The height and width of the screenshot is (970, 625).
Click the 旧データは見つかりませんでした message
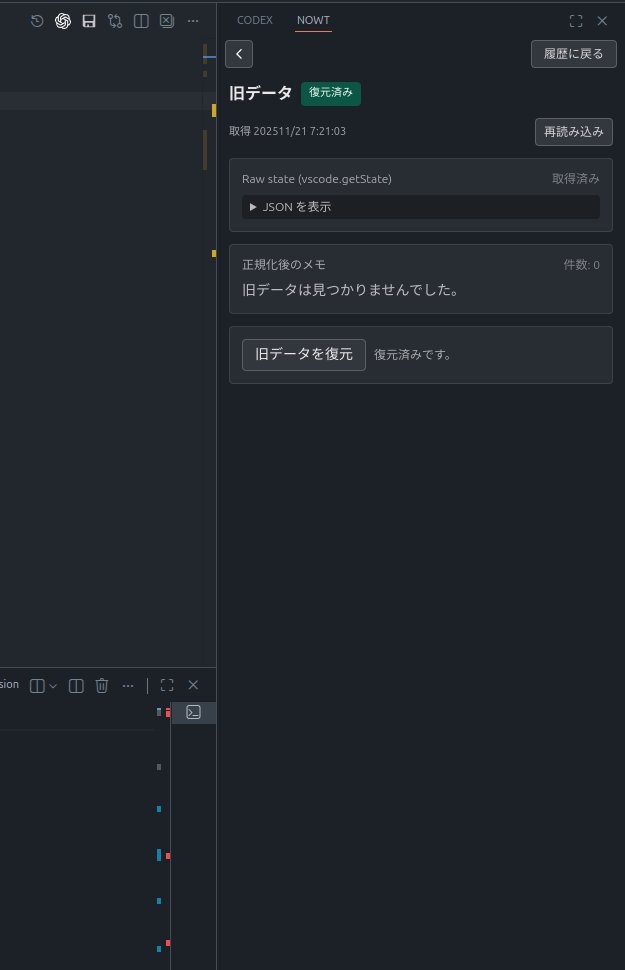(x=350, y=290)
